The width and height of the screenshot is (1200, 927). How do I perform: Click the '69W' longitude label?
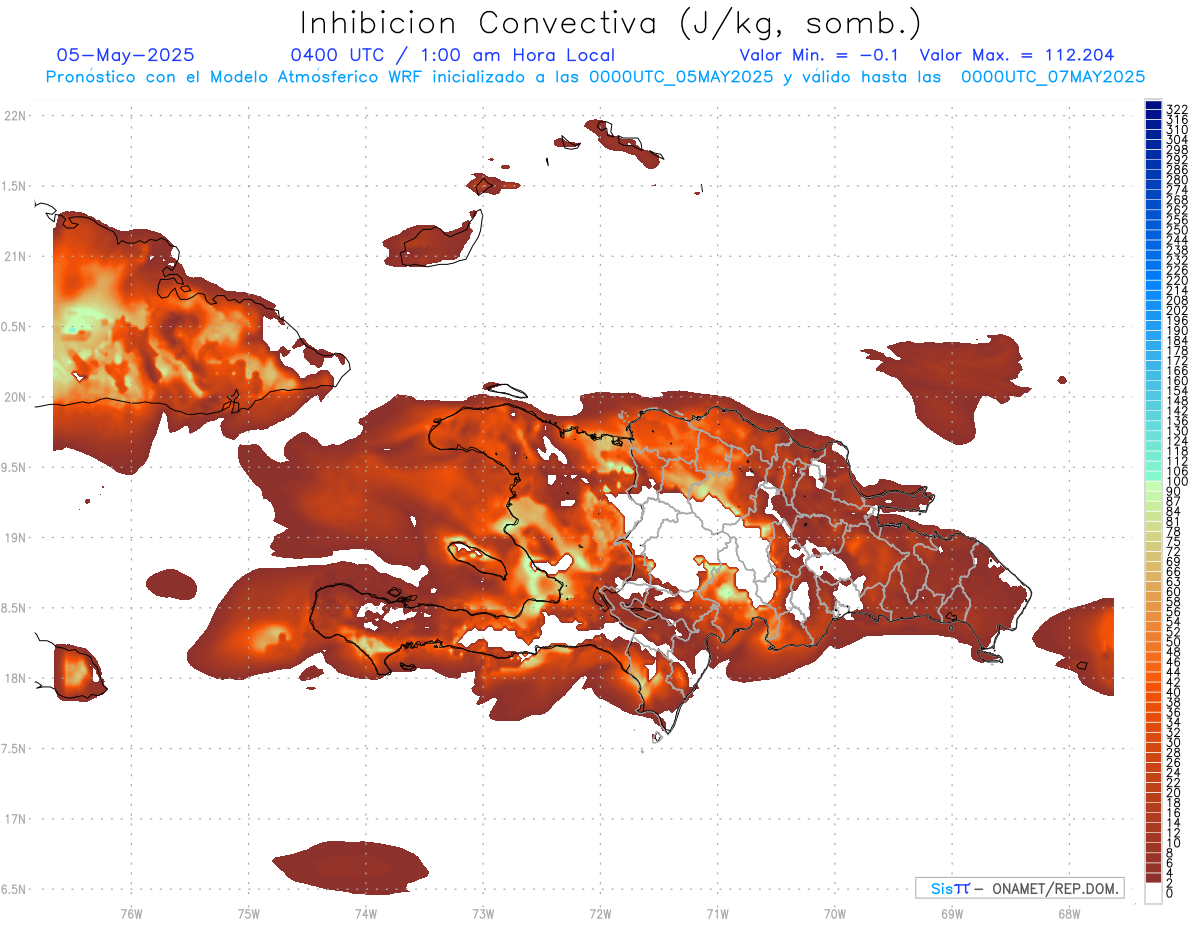[951, 913]
